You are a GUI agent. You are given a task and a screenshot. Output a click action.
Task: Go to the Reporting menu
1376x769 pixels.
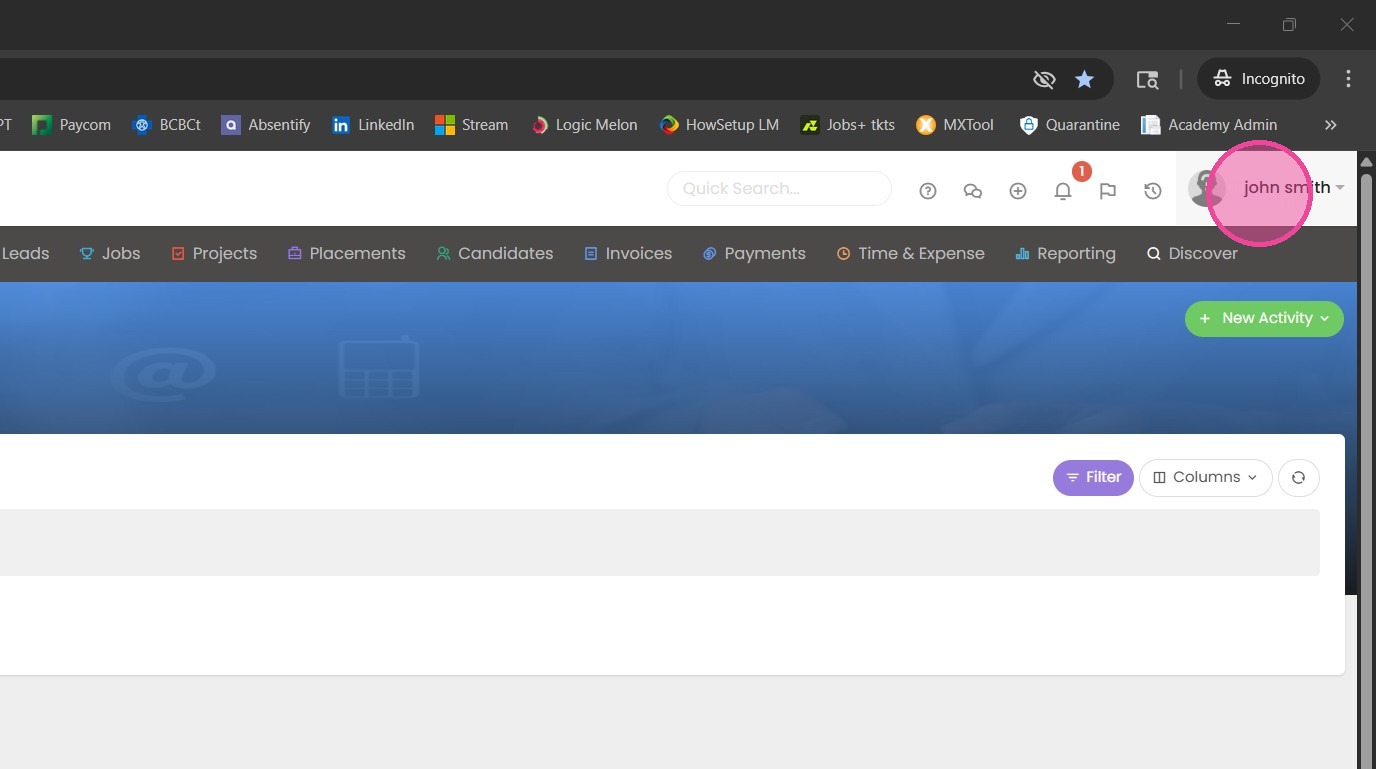click(x=1065, y=254)
